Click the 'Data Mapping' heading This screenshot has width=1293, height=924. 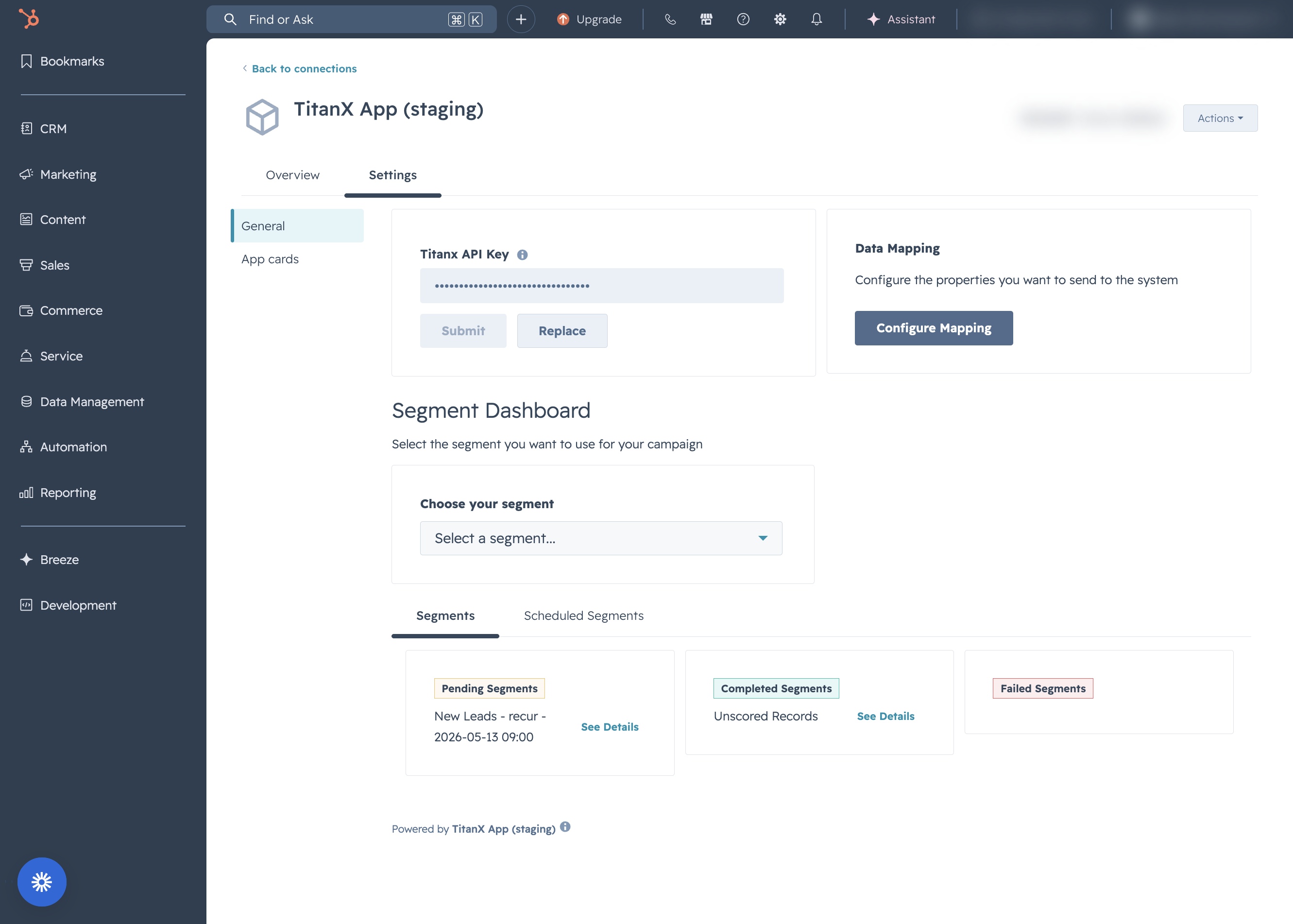pos(897,248)
